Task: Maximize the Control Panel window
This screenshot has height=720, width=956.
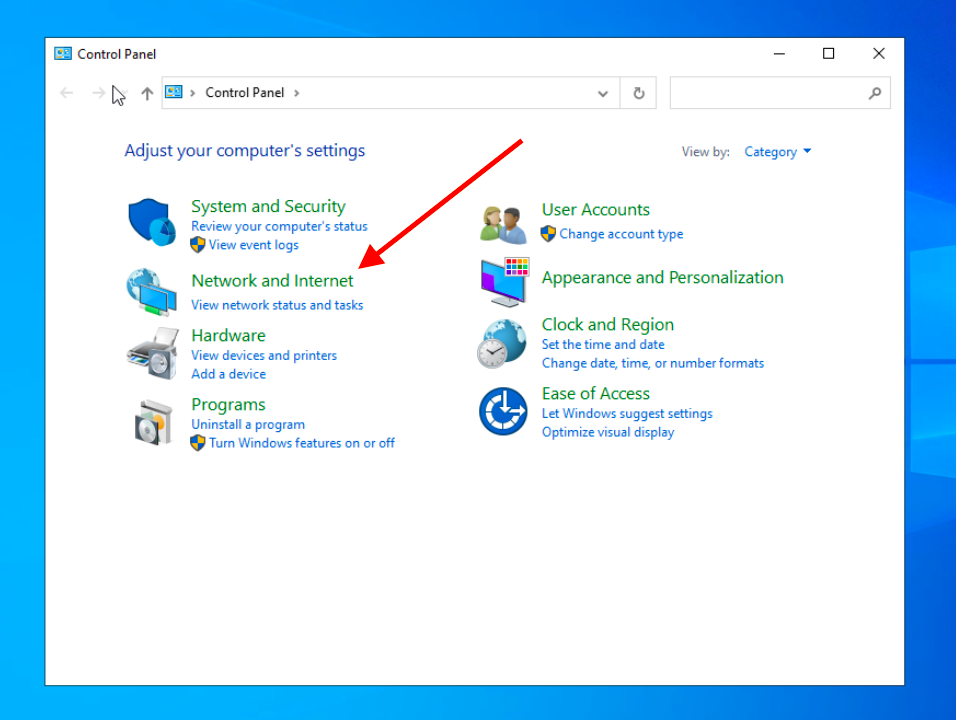Action: (829, 54)
